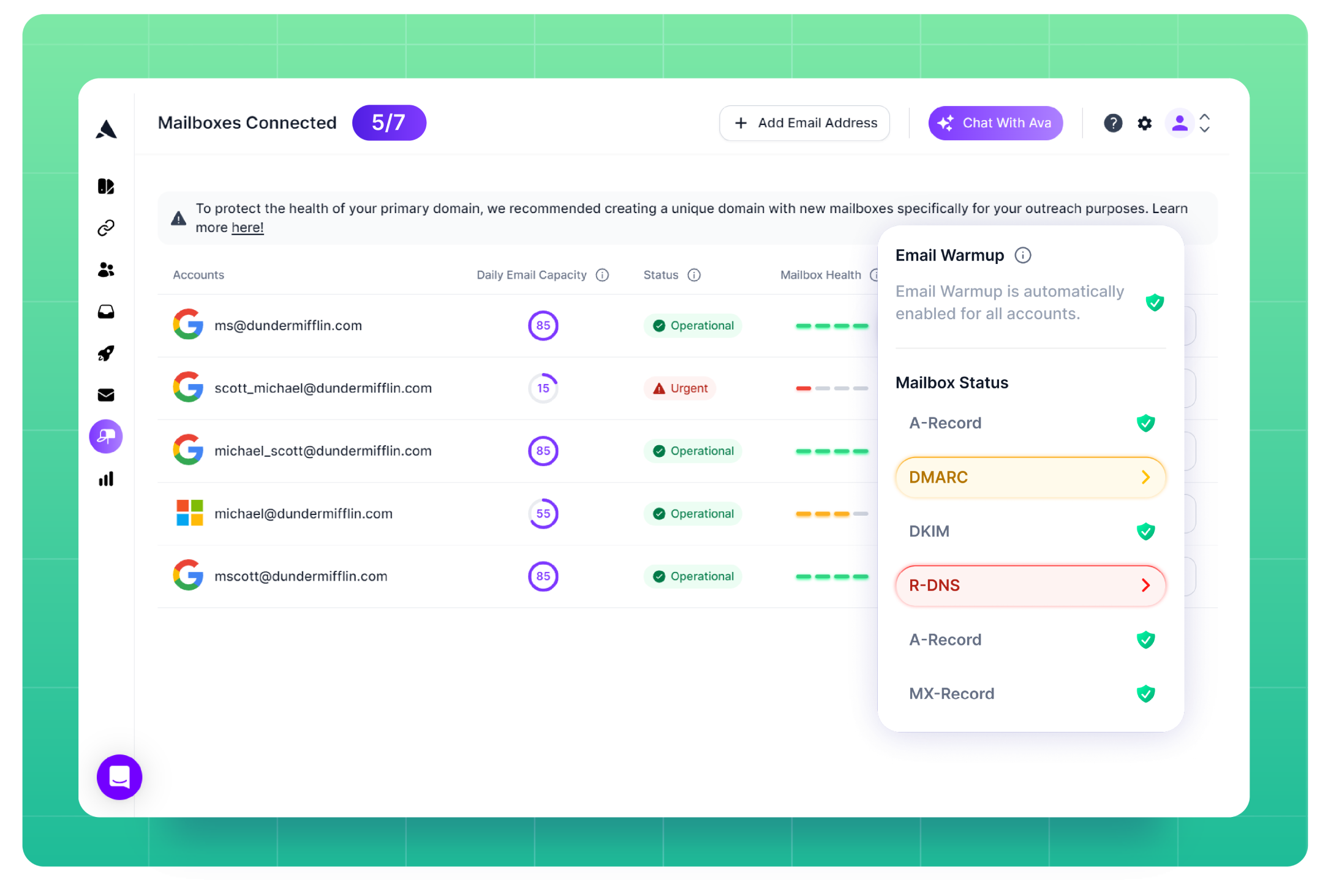Click the user profile avatar
The height and width of the screenshot is (896, 1328).
click(x=1180, y=123)
